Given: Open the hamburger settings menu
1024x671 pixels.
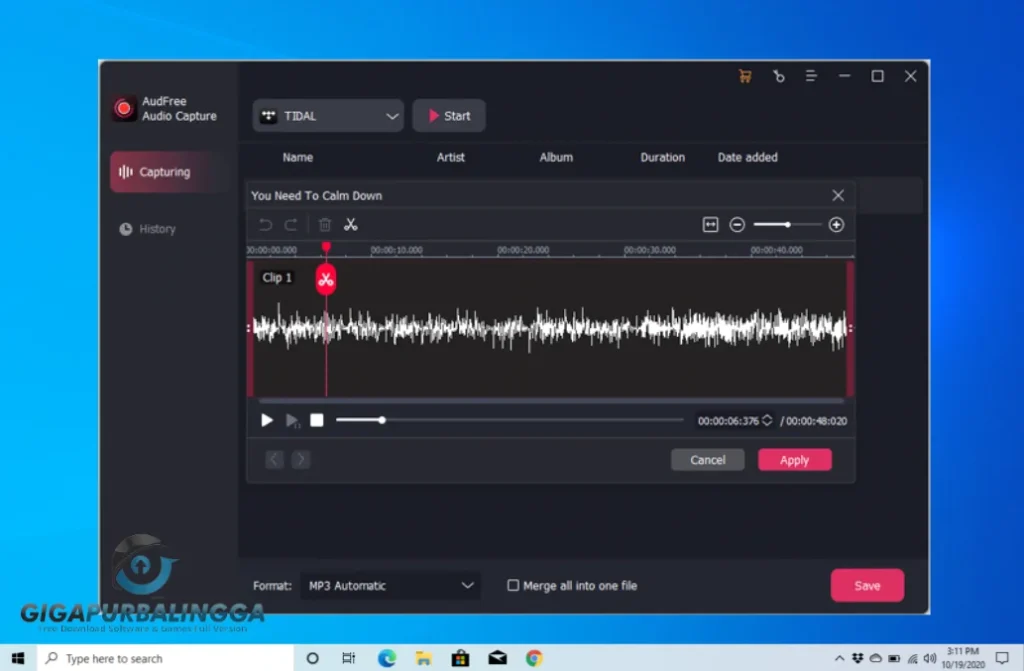Looking at the screenshot, I should pos(811,75).
